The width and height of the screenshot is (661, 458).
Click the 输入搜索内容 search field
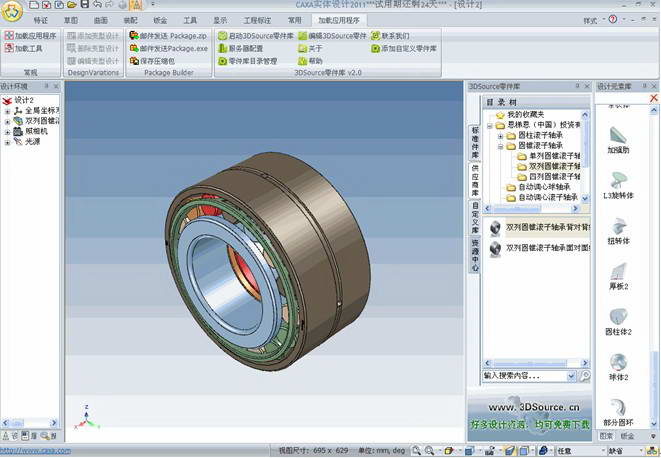(x=525, y=375)
